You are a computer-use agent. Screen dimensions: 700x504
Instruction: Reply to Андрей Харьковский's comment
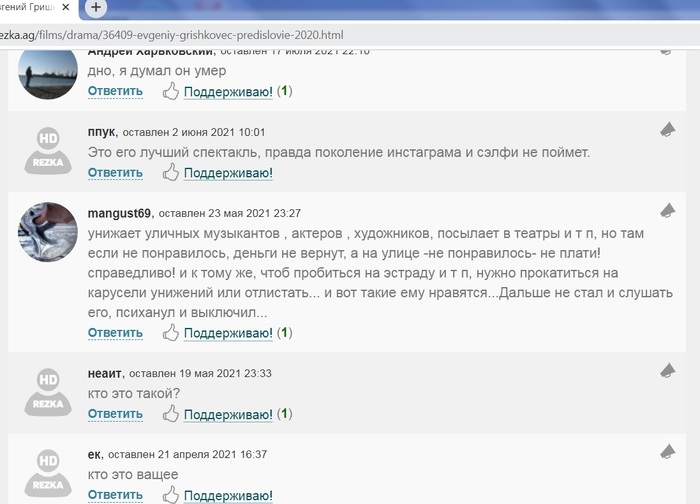point(115,91)
